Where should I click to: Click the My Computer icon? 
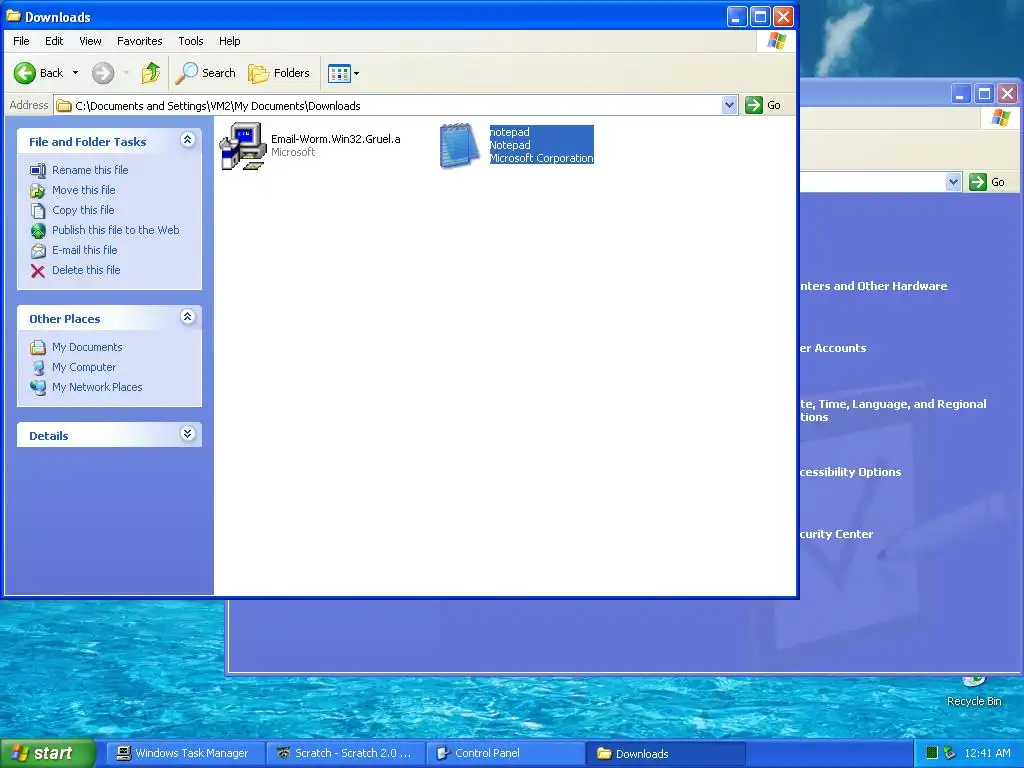click(38, 368)
